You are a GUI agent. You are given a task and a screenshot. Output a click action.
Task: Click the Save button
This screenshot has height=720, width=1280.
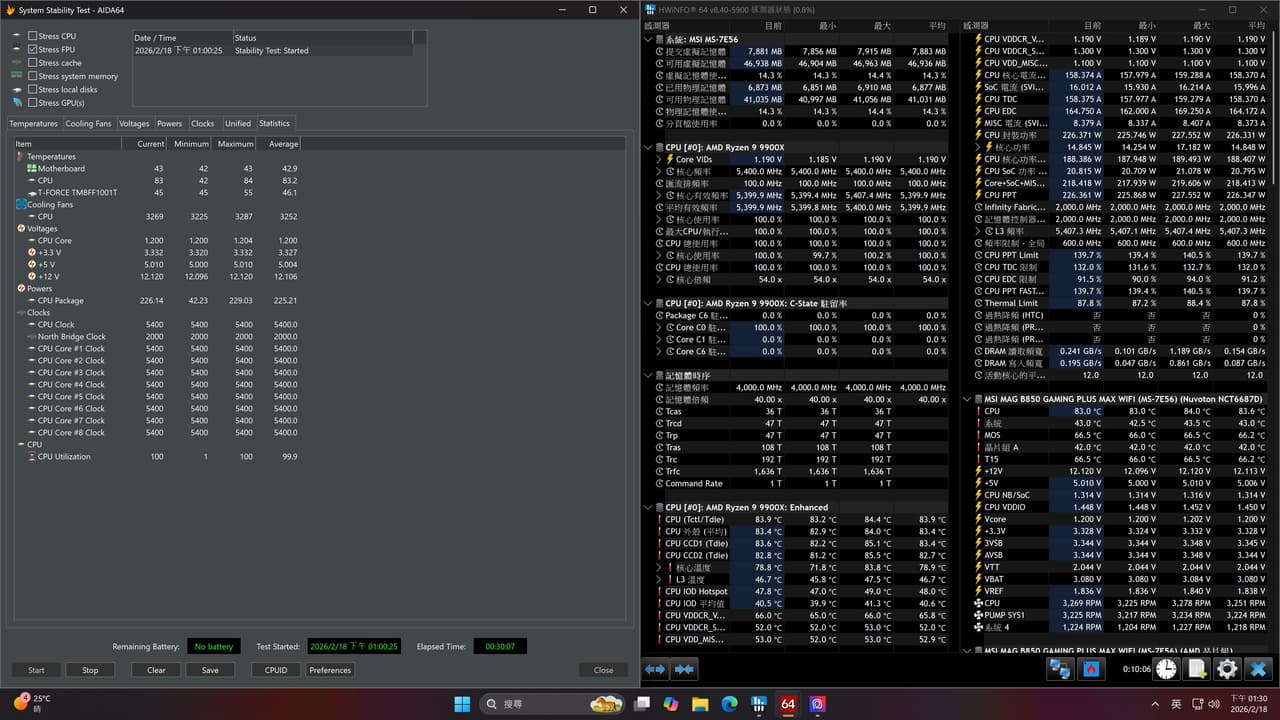point(210,670)
